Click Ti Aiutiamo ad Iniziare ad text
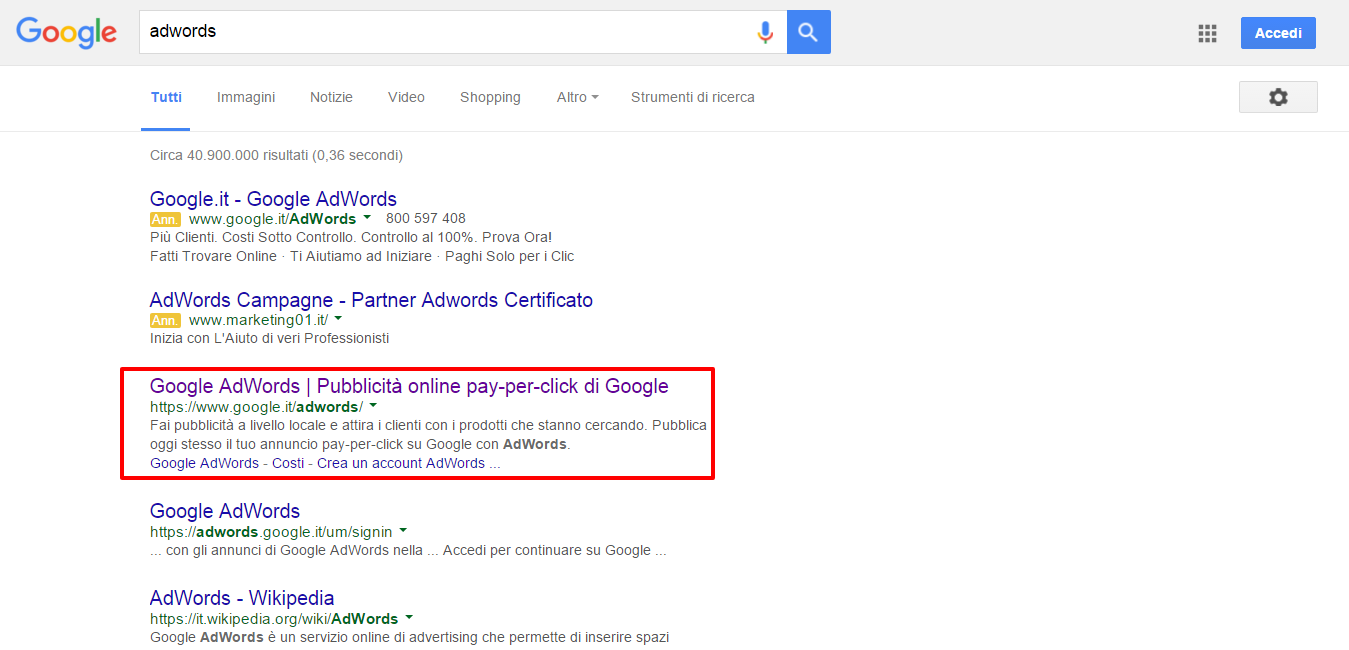 click(x=362, y=256)
